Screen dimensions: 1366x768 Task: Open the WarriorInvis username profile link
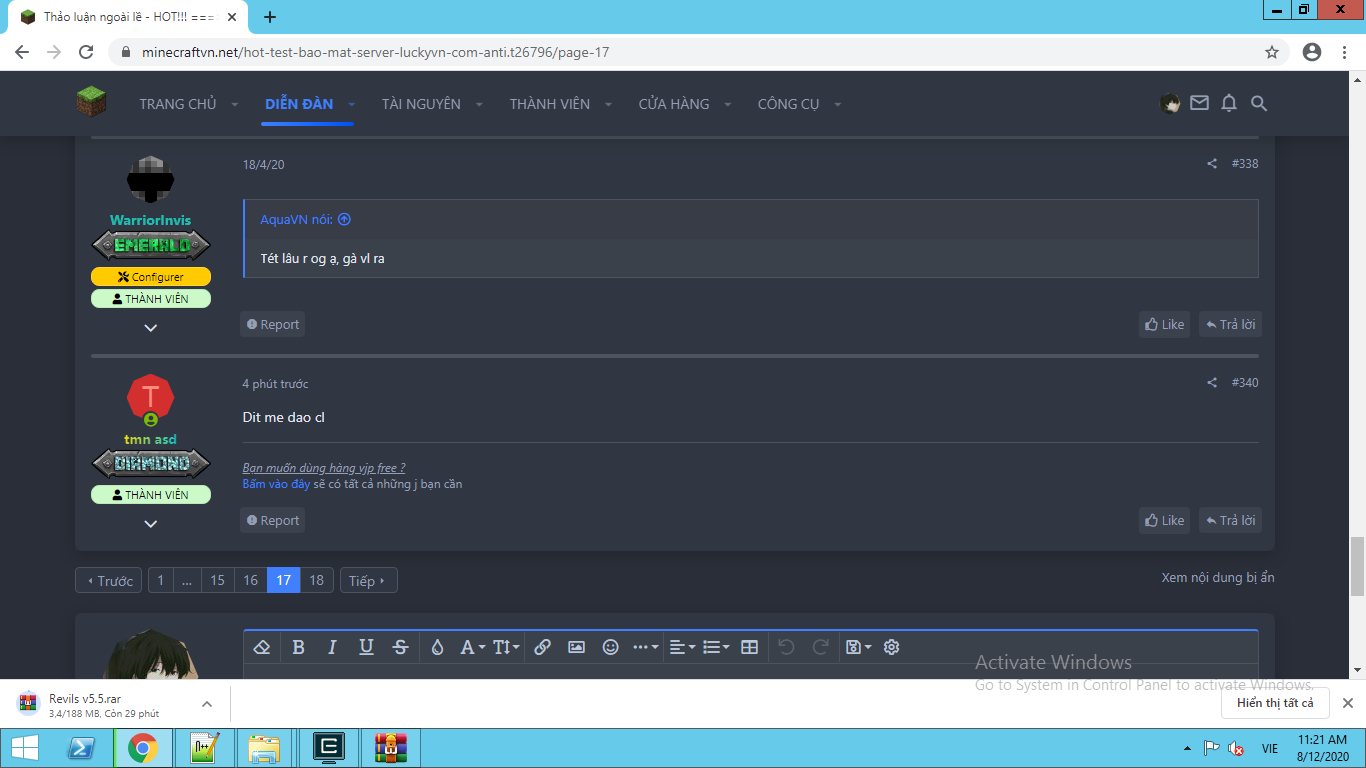(150, 220)
